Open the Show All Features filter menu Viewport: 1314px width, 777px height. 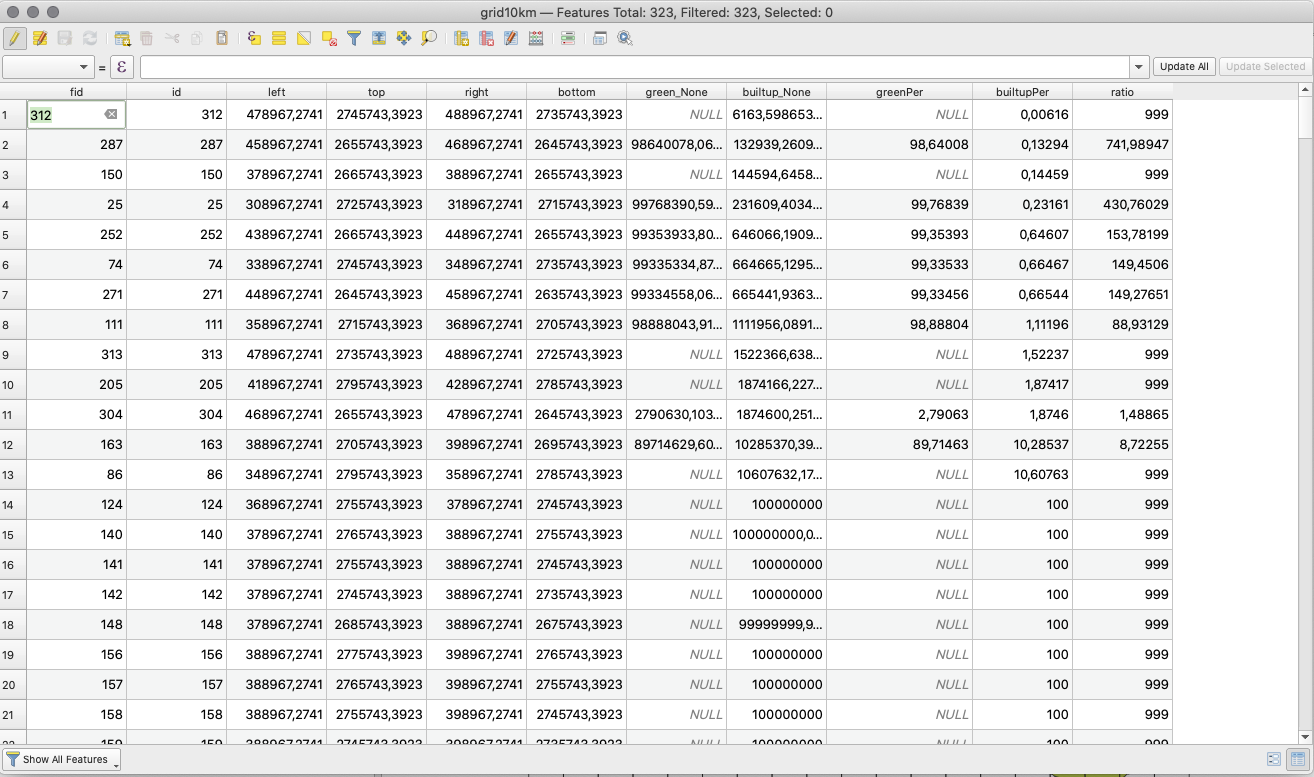pyautogui.click(x=62, y=759)
